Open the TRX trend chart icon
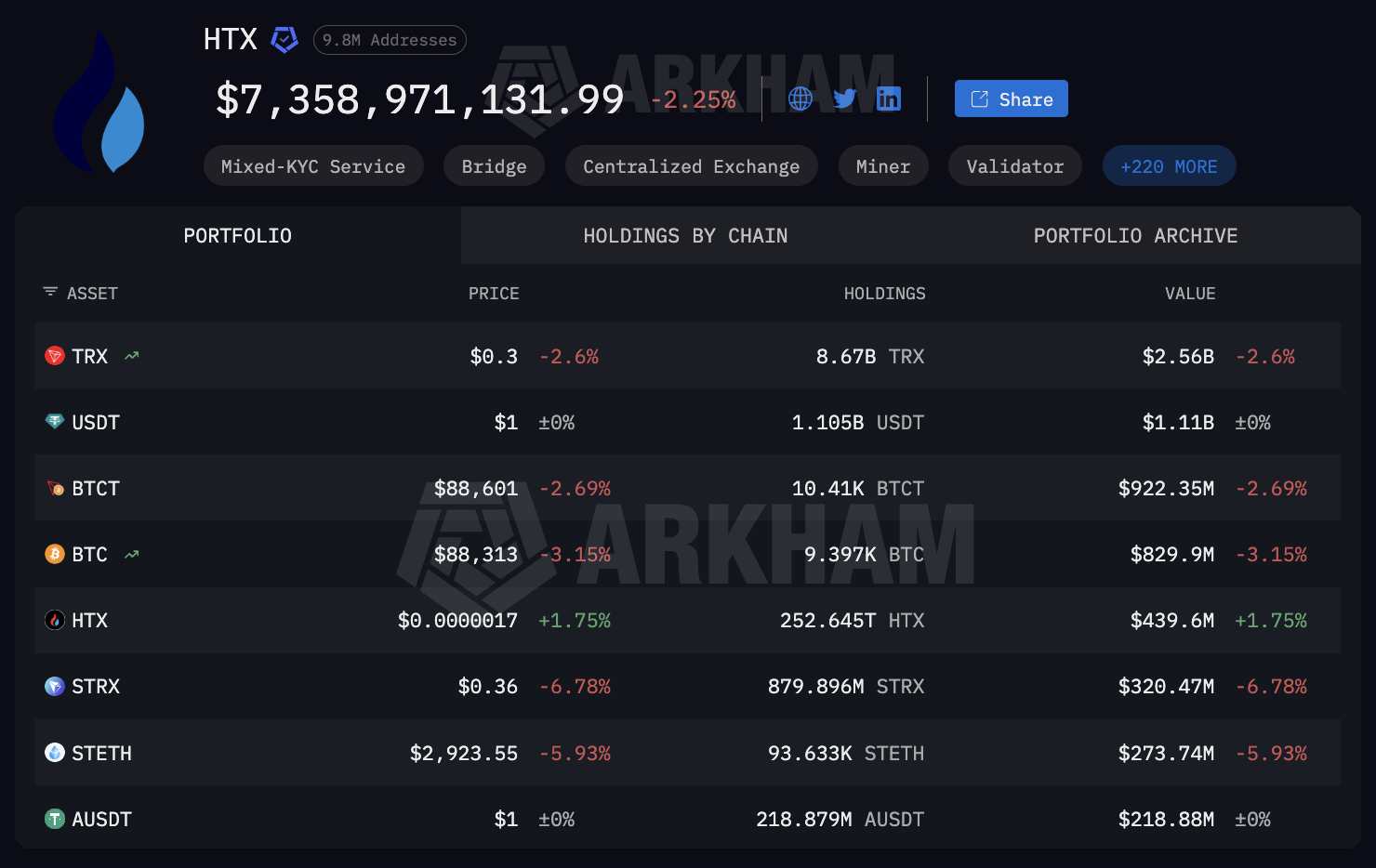This screenshot has width=1376, height=868. [x=132, y=356]
